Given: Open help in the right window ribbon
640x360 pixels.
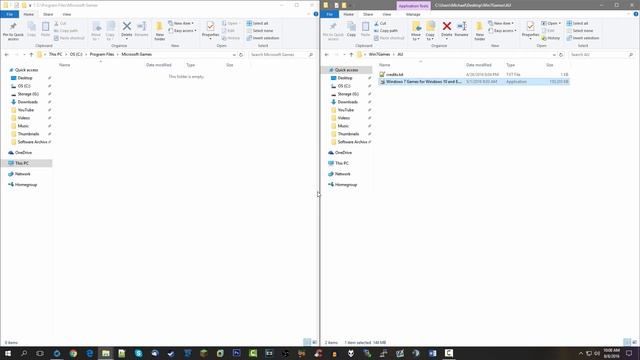Looking at the screenshot, I should point(636,14).
